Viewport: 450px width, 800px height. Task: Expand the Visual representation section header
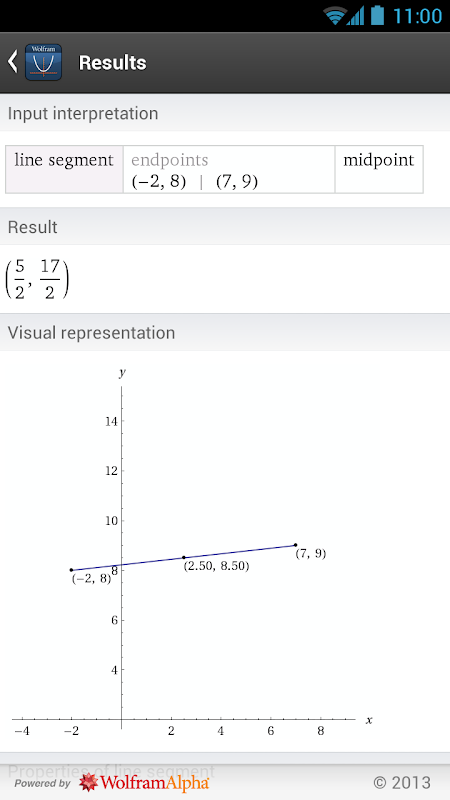225,333
